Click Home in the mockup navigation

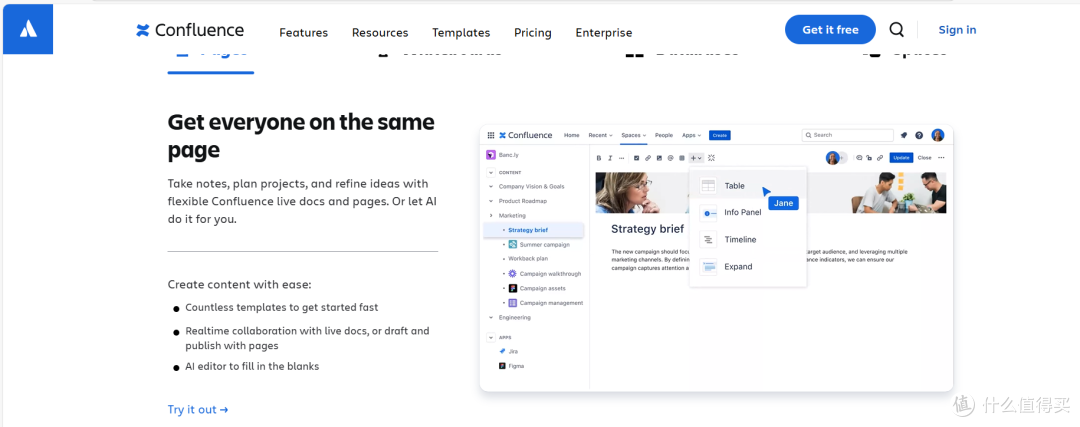(x=572, y=135)
